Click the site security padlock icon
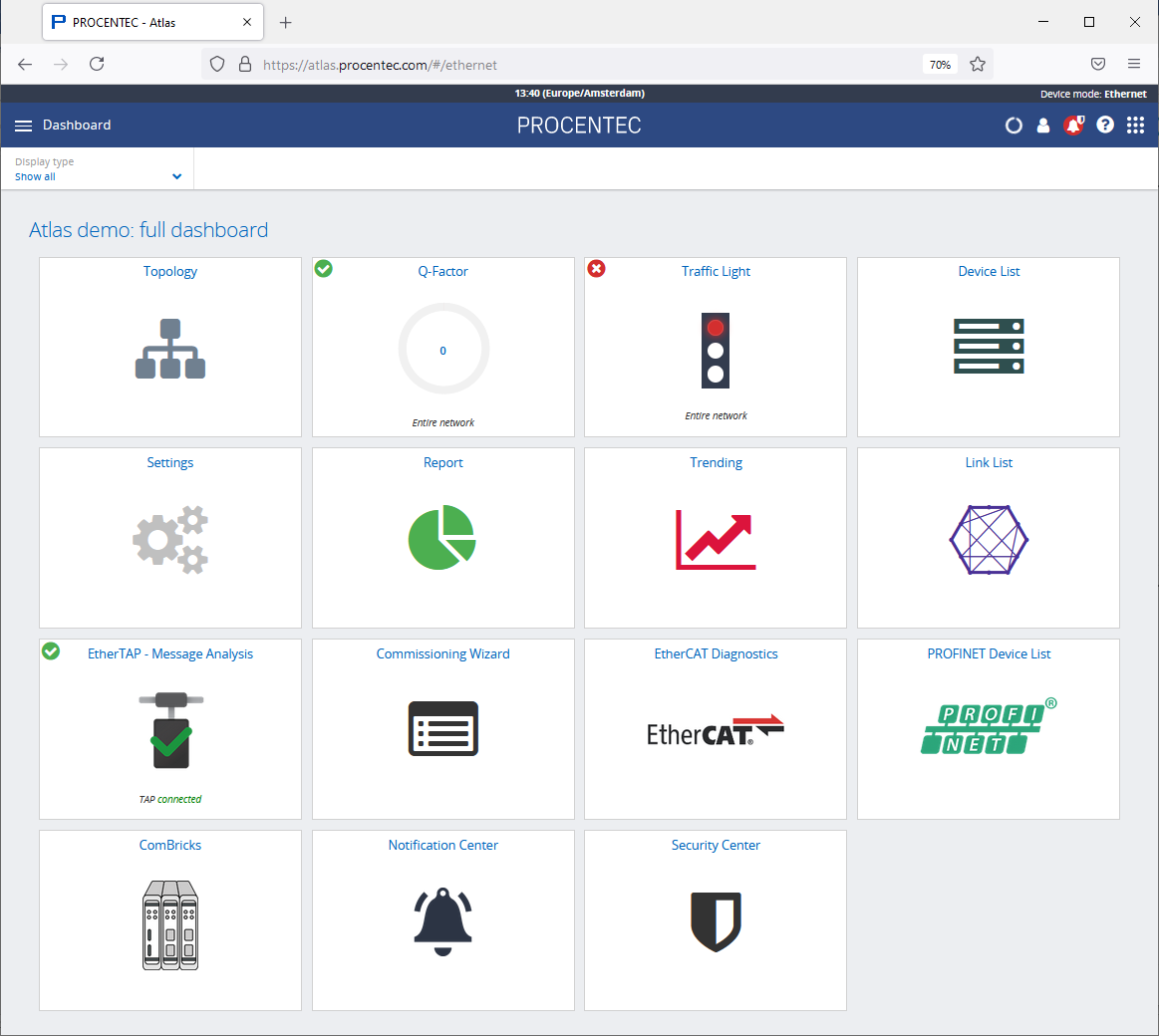The image size is (1159, 1036). [x=245, y=65]
